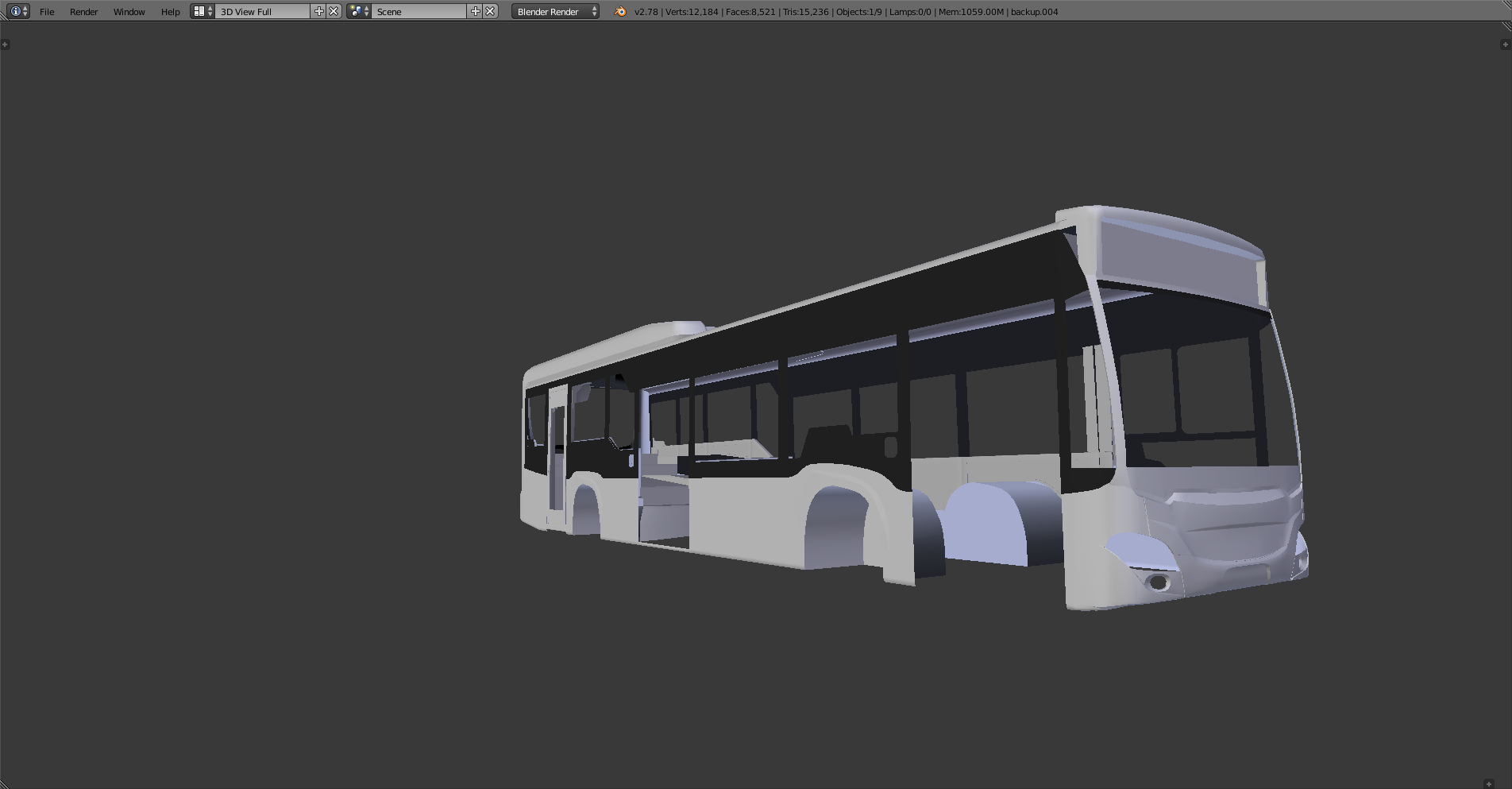Expand the Blender Render engine dropdown

click(555, 12)
